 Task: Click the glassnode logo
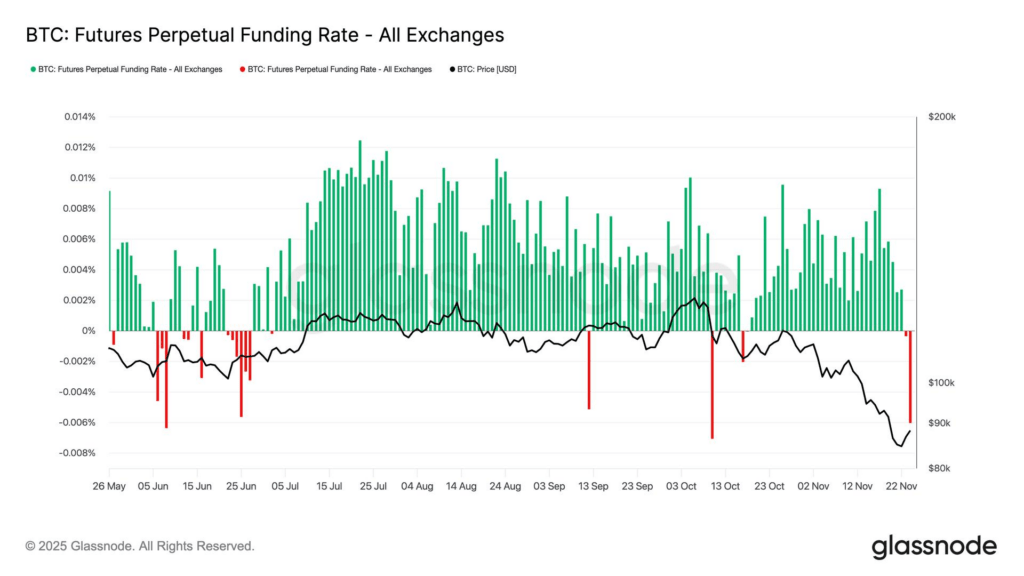[933, 546]
